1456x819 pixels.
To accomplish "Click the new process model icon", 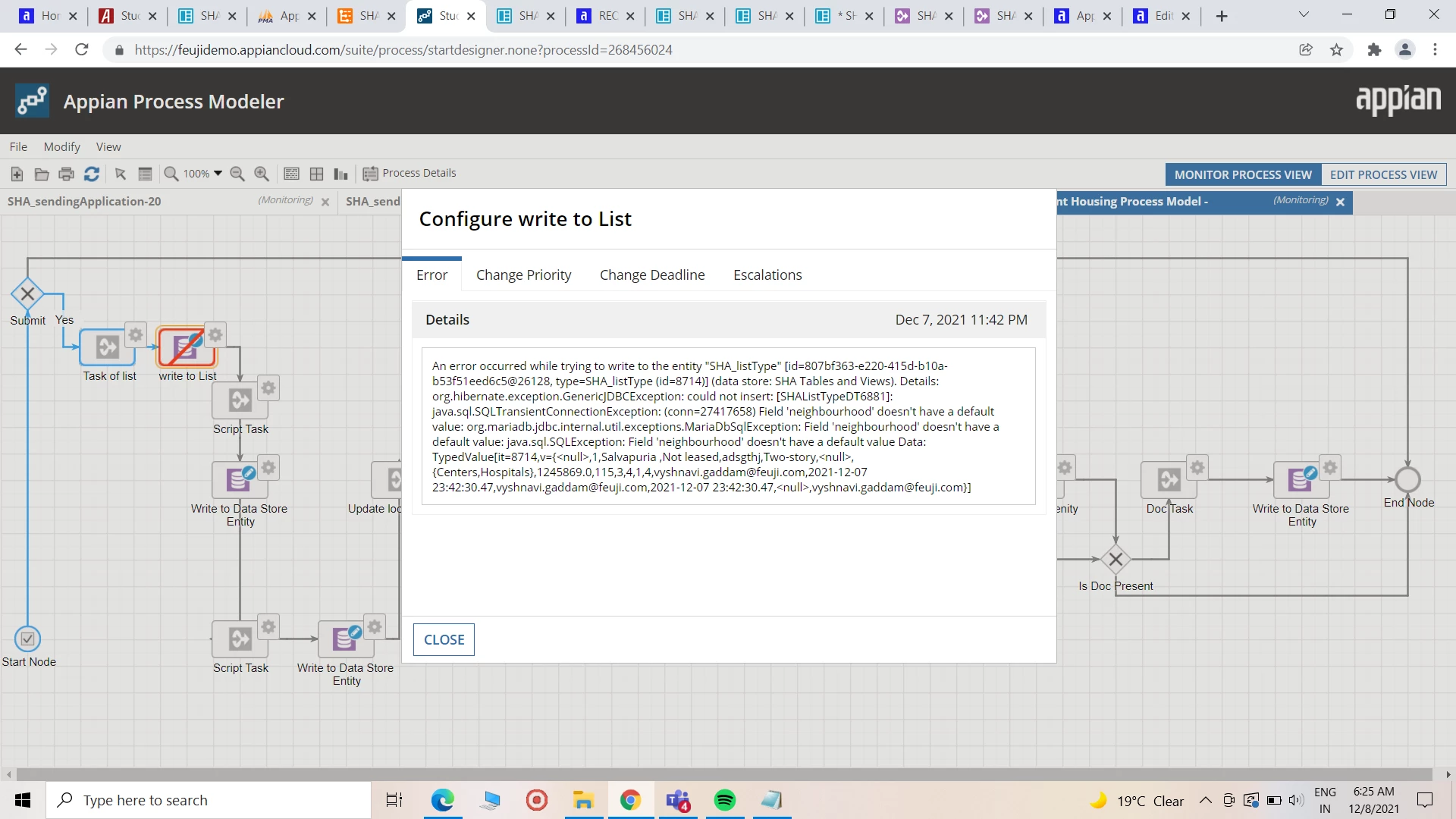I will coord(17,174).
